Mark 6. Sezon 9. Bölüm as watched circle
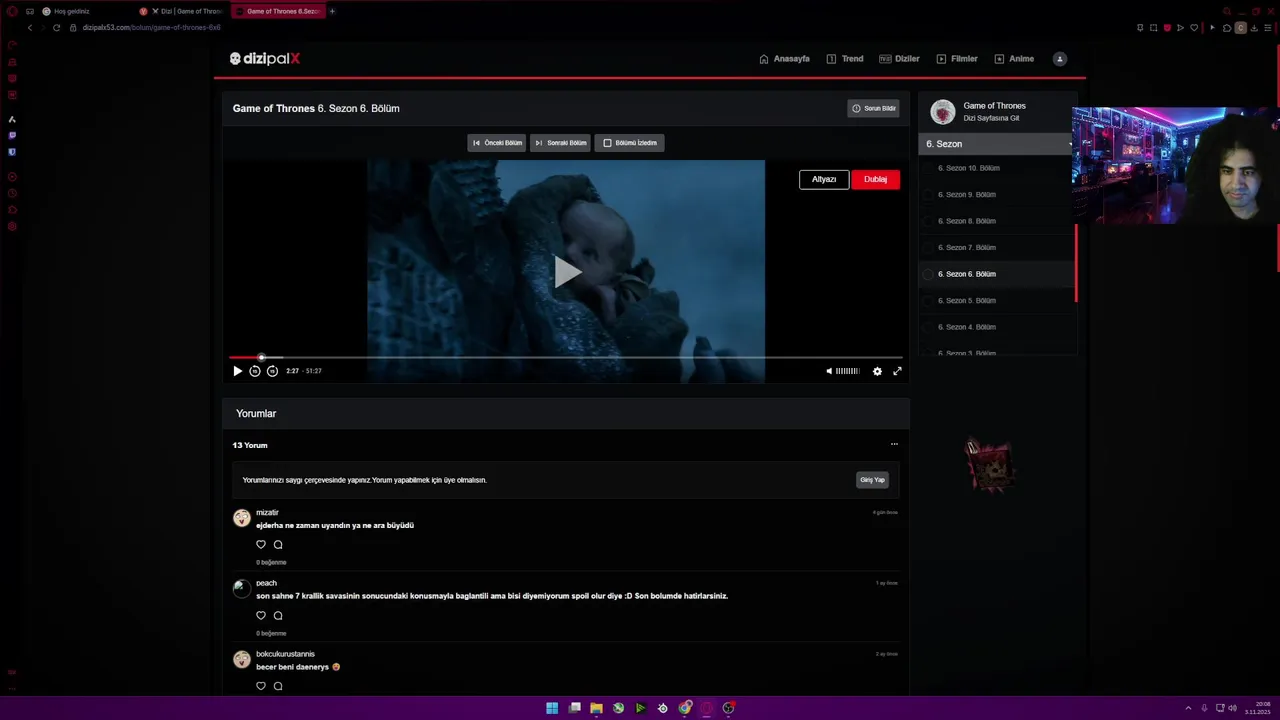Screen dimensions: 1280x720 pos(928,195)
